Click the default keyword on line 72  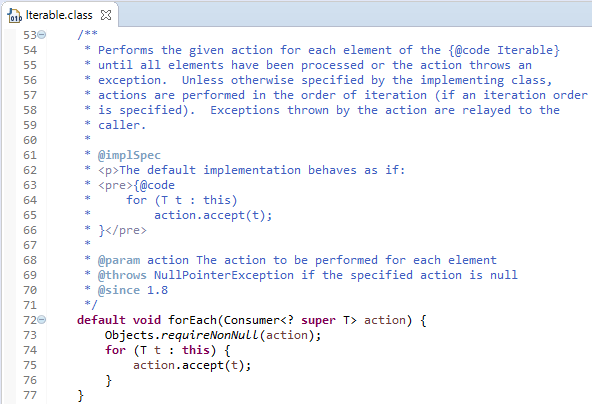pyautogui.click(x=101, y=320)
